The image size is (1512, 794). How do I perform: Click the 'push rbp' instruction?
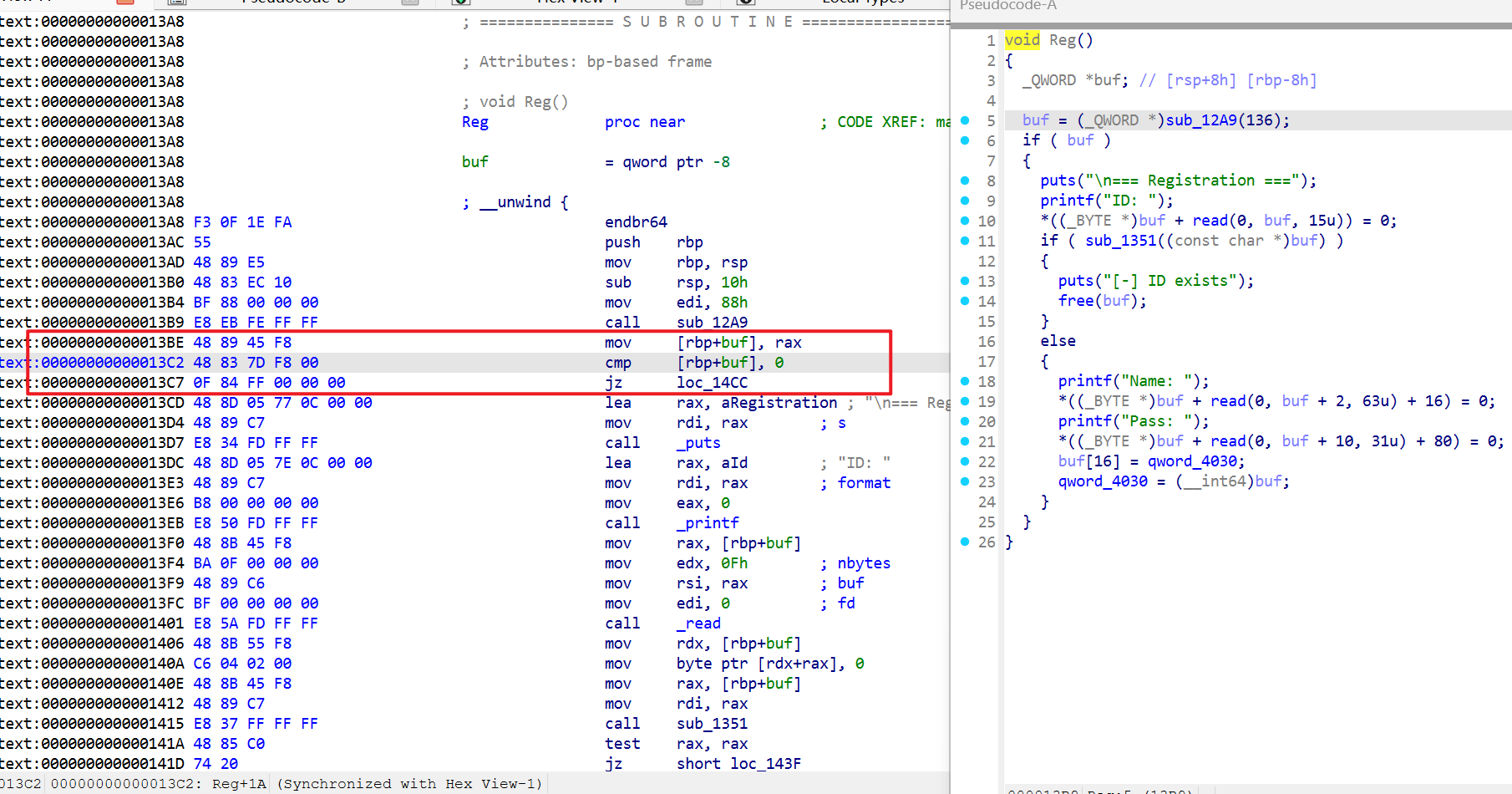(x=654, y=242)
